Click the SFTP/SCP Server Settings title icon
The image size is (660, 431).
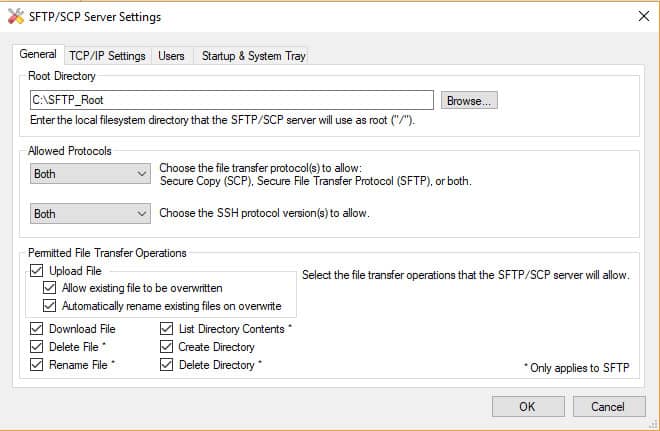[x=16, y=16]
